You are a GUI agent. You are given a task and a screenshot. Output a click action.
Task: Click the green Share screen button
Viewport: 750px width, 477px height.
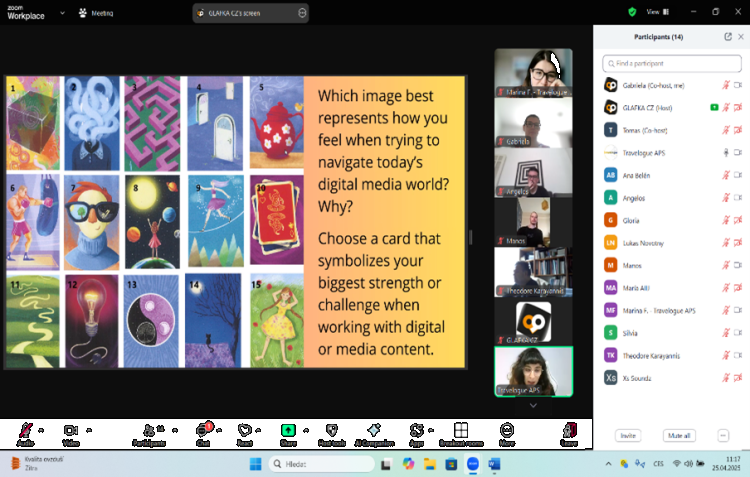coord(288,432)
